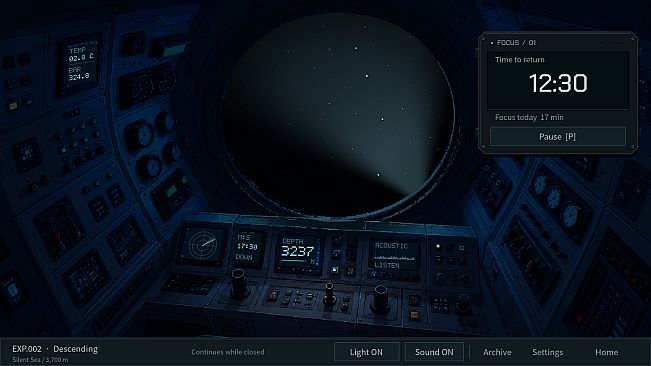Image resolution: width=651 pixels, height=366 pixels.
Task: Go to Home
Action: (607, 352)
